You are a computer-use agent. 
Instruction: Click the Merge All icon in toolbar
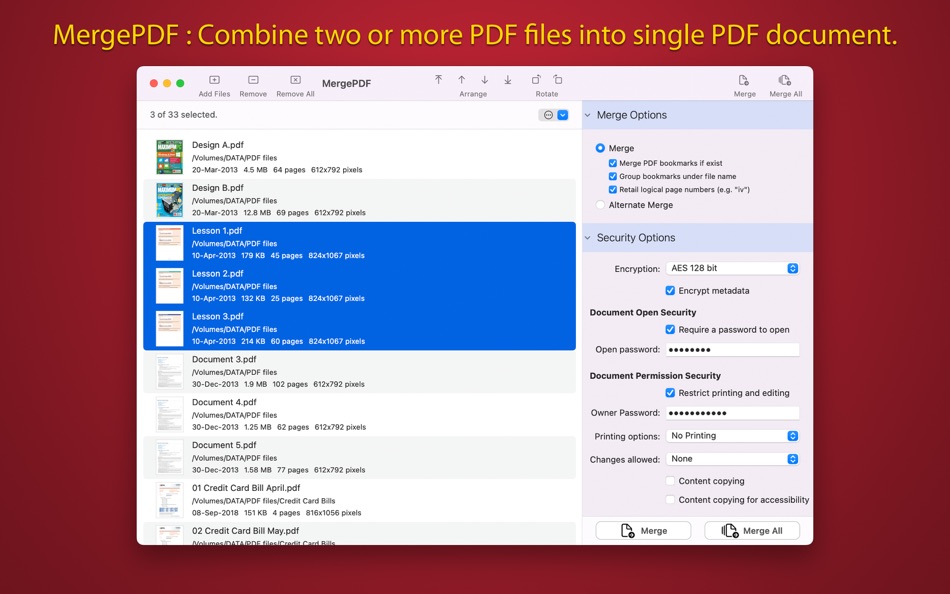pyautogui.click(x=785, y=80)
